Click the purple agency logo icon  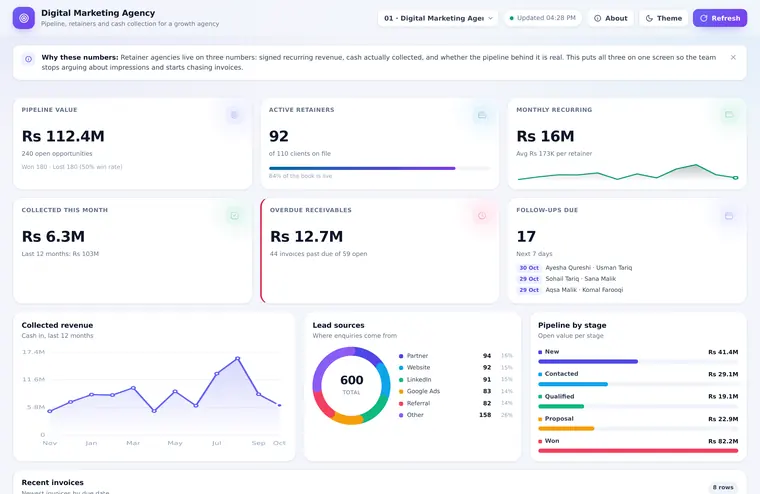tap(24, 18)
